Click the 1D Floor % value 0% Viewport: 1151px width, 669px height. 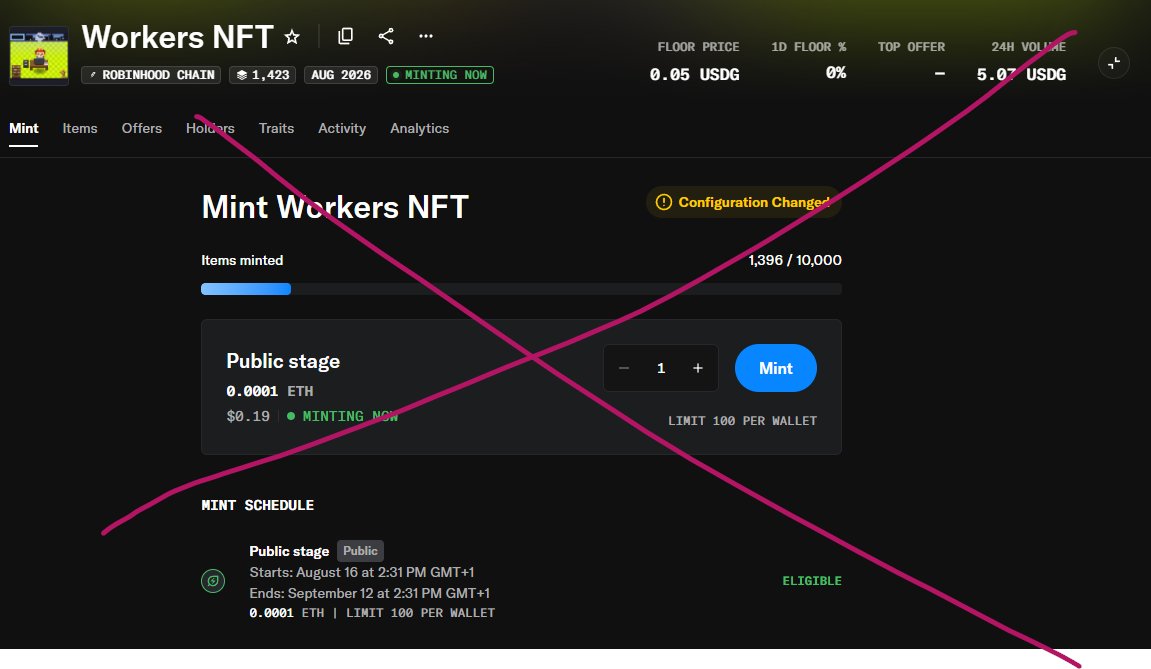(x=836, y=73)
